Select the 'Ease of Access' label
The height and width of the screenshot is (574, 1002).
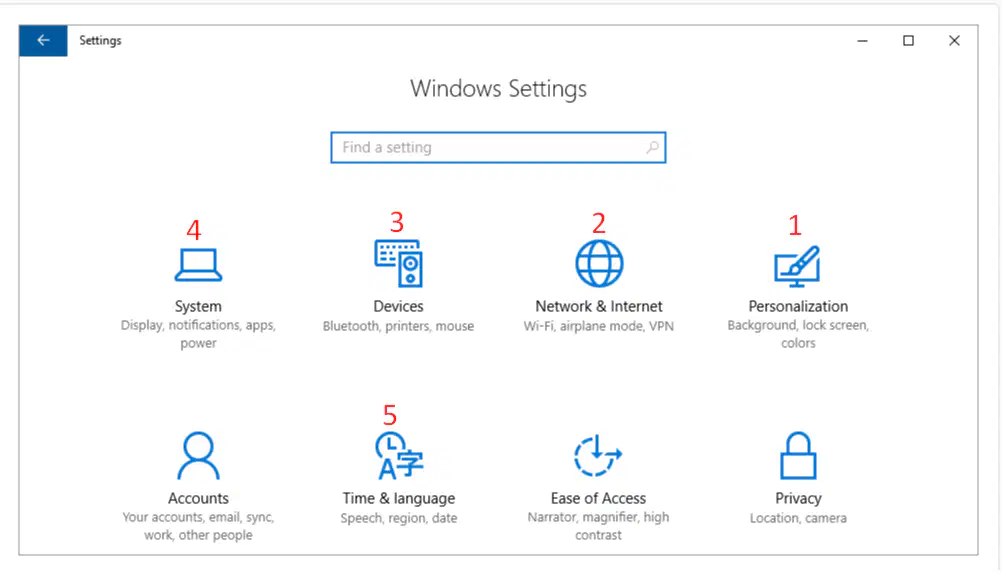pyautogui.click(x=598, y=498)
